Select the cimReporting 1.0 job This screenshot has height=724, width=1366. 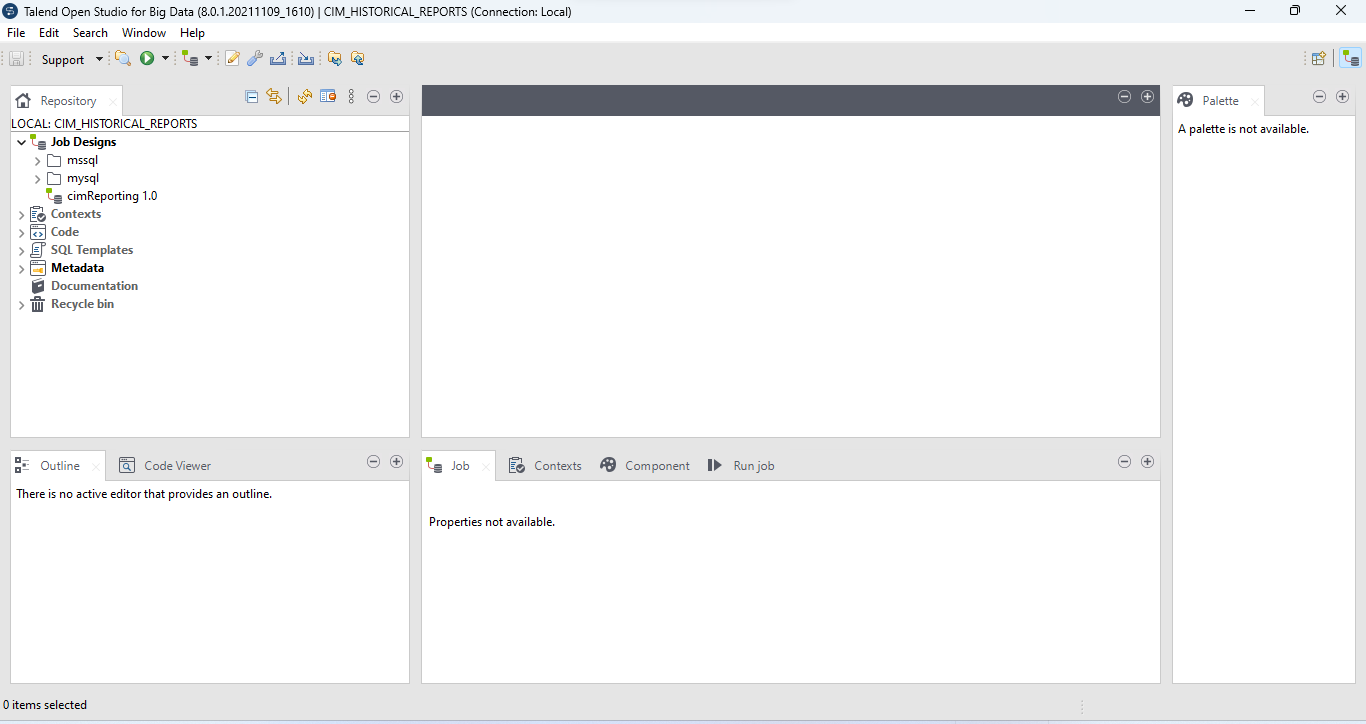111,196
